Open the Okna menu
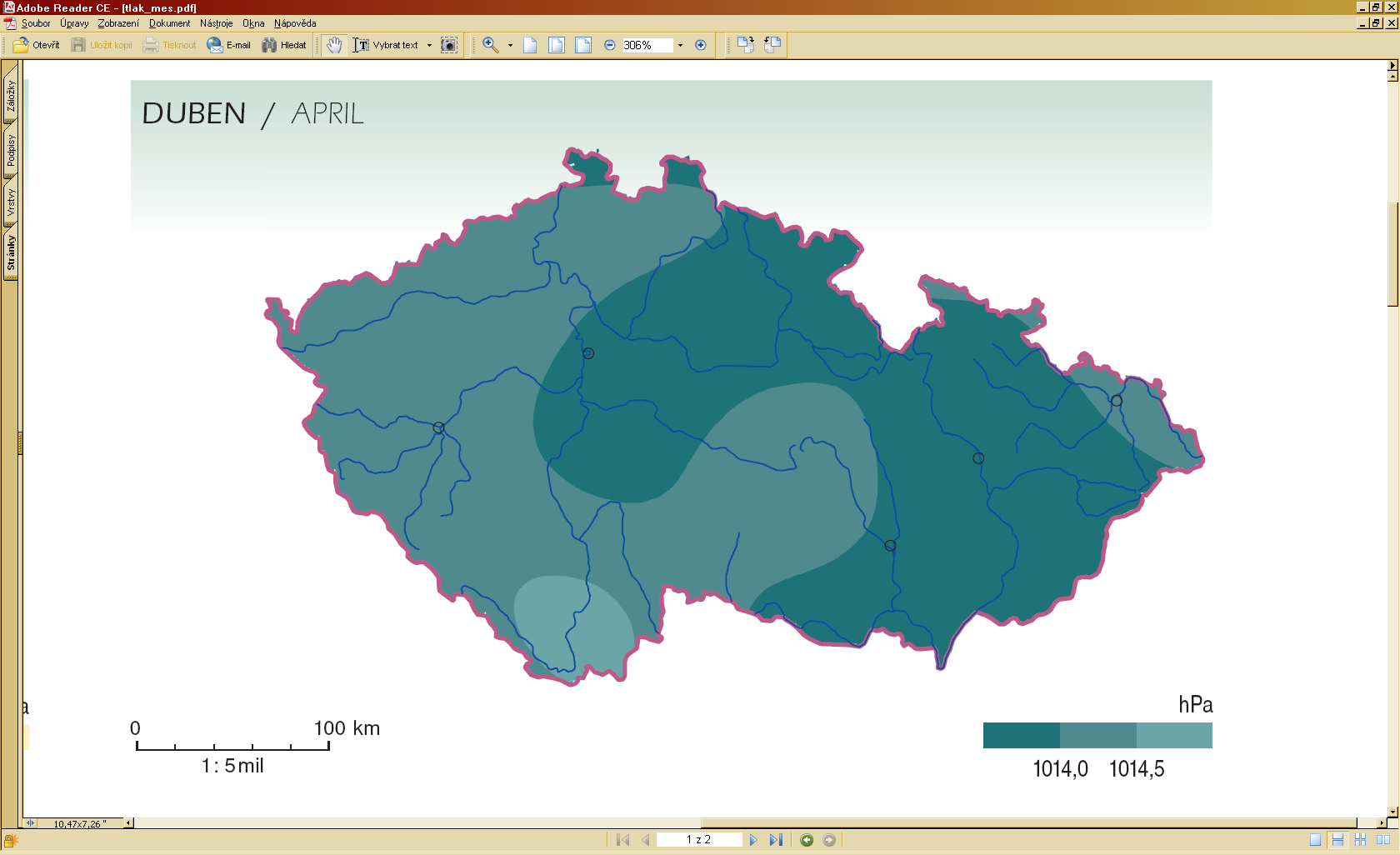This screenshot has height=855, width=1400. pos(253,23)
